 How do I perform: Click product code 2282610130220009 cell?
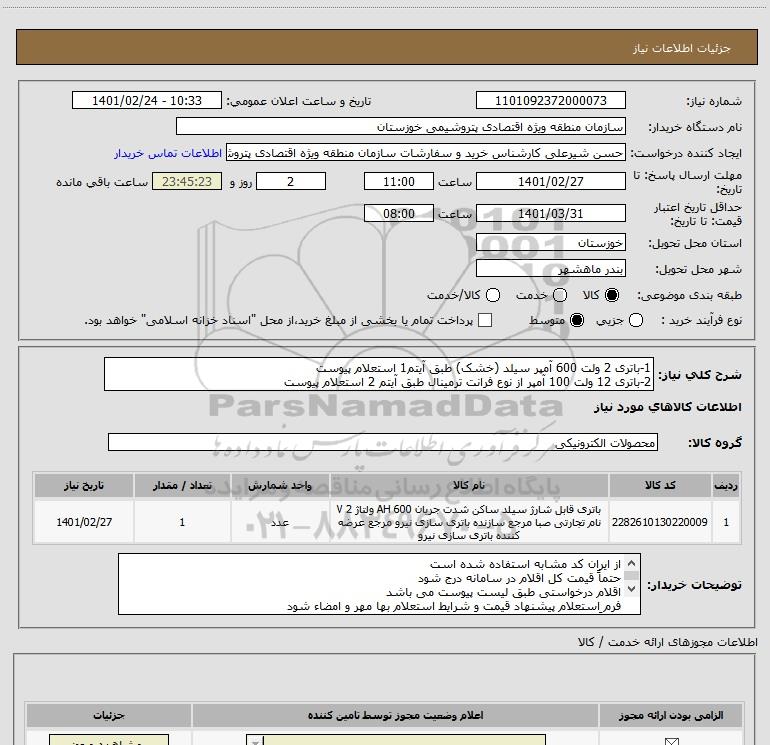660,522
